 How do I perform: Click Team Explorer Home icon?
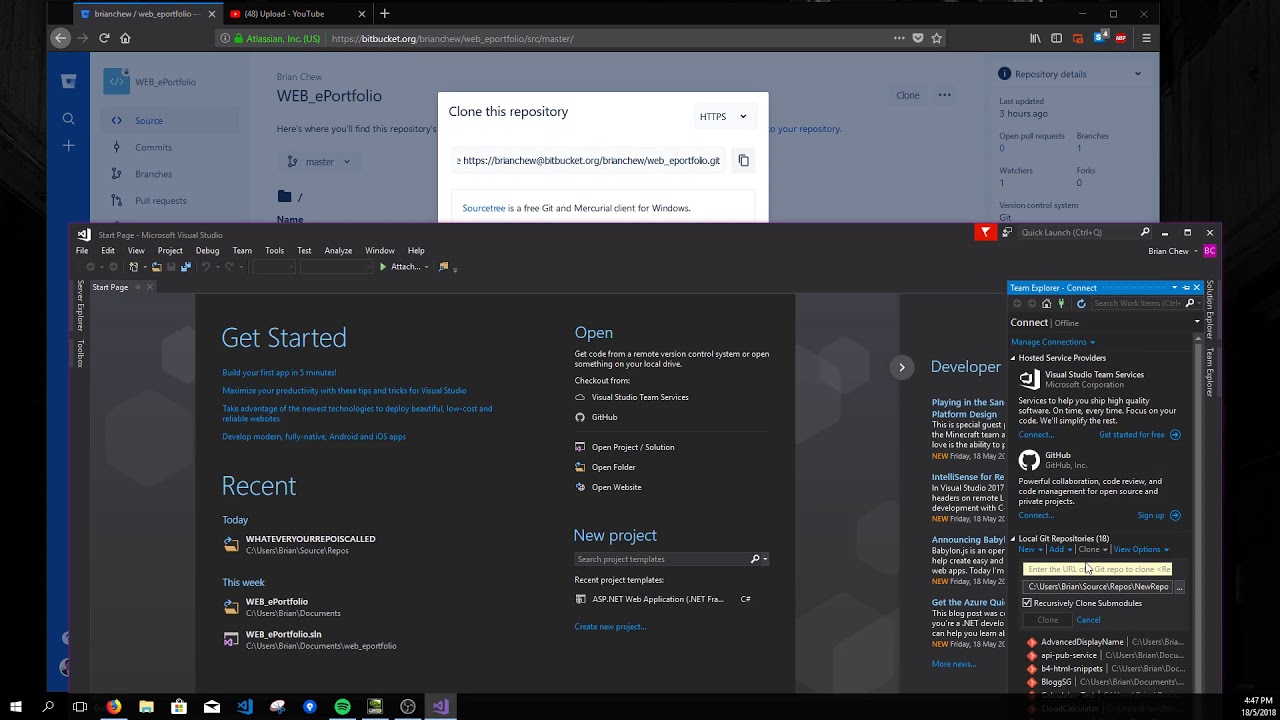tap(1046, 304)
